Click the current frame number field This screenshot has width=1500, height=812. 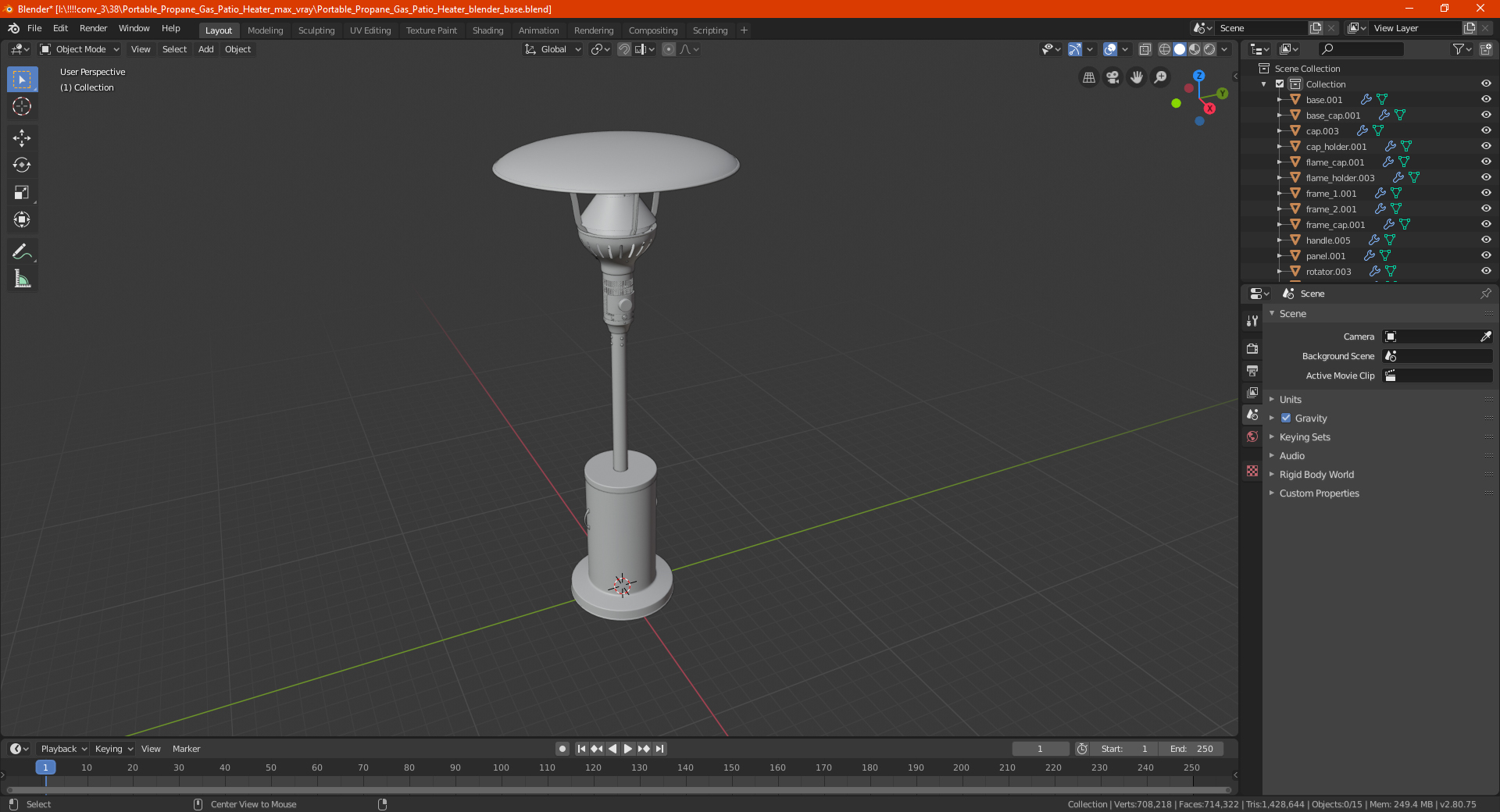tap(1040, 749)
